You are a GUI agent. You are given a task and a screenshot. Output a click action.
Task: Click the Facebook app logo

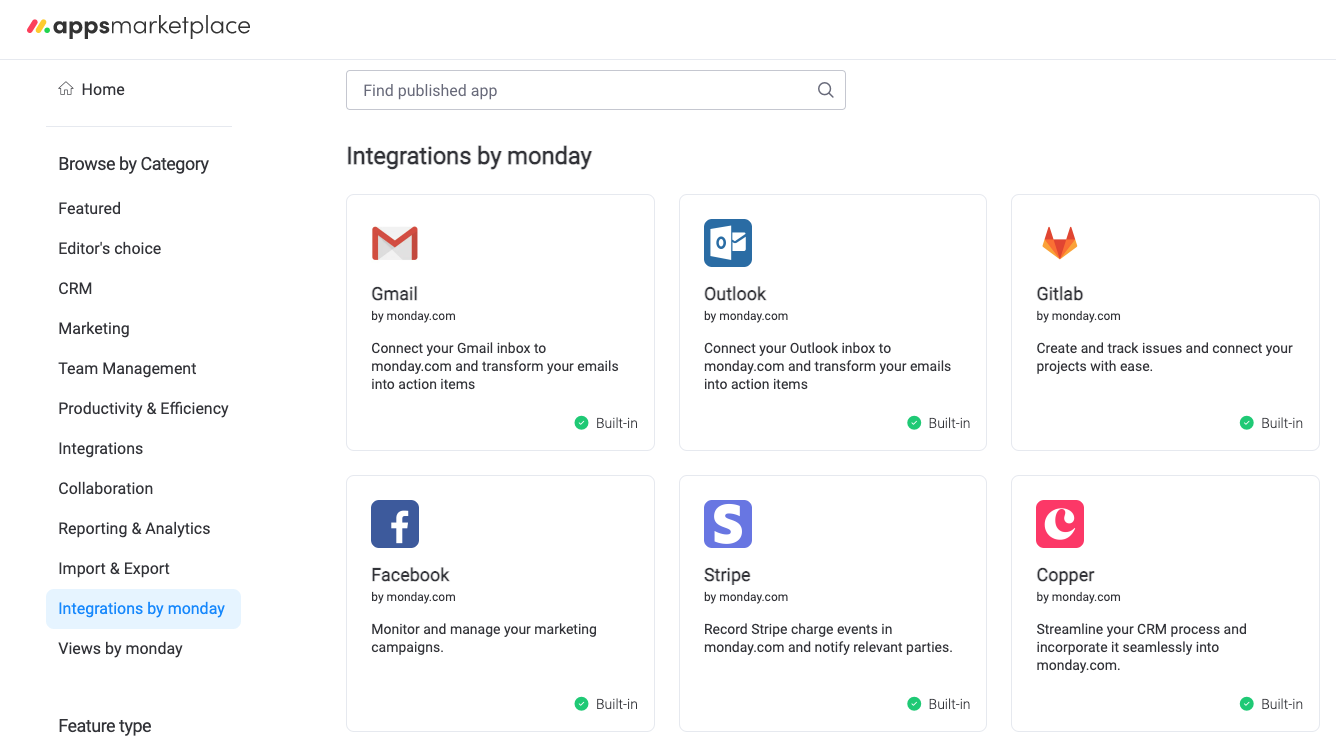[395, 524]
